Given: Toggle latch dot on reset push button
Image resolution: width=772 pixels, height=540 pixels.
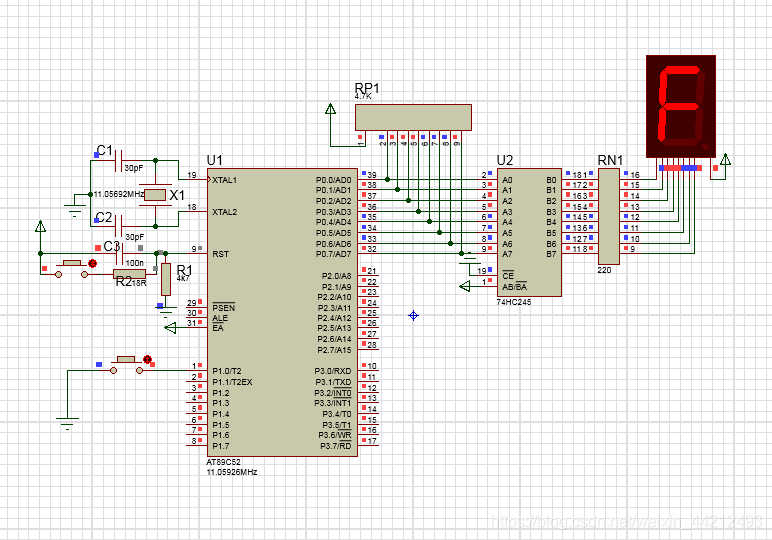Looking at the screenshot, I should [x=93, y=264].
